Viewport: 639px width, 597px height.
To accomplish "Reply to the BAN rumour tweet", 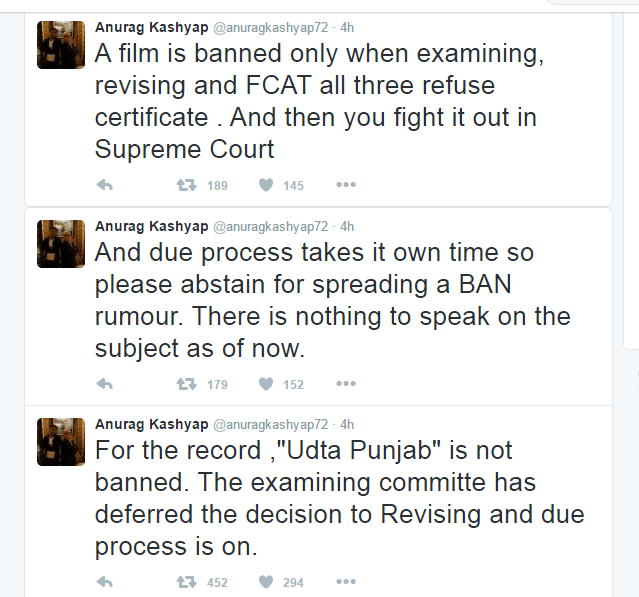I will pos(104,384).
